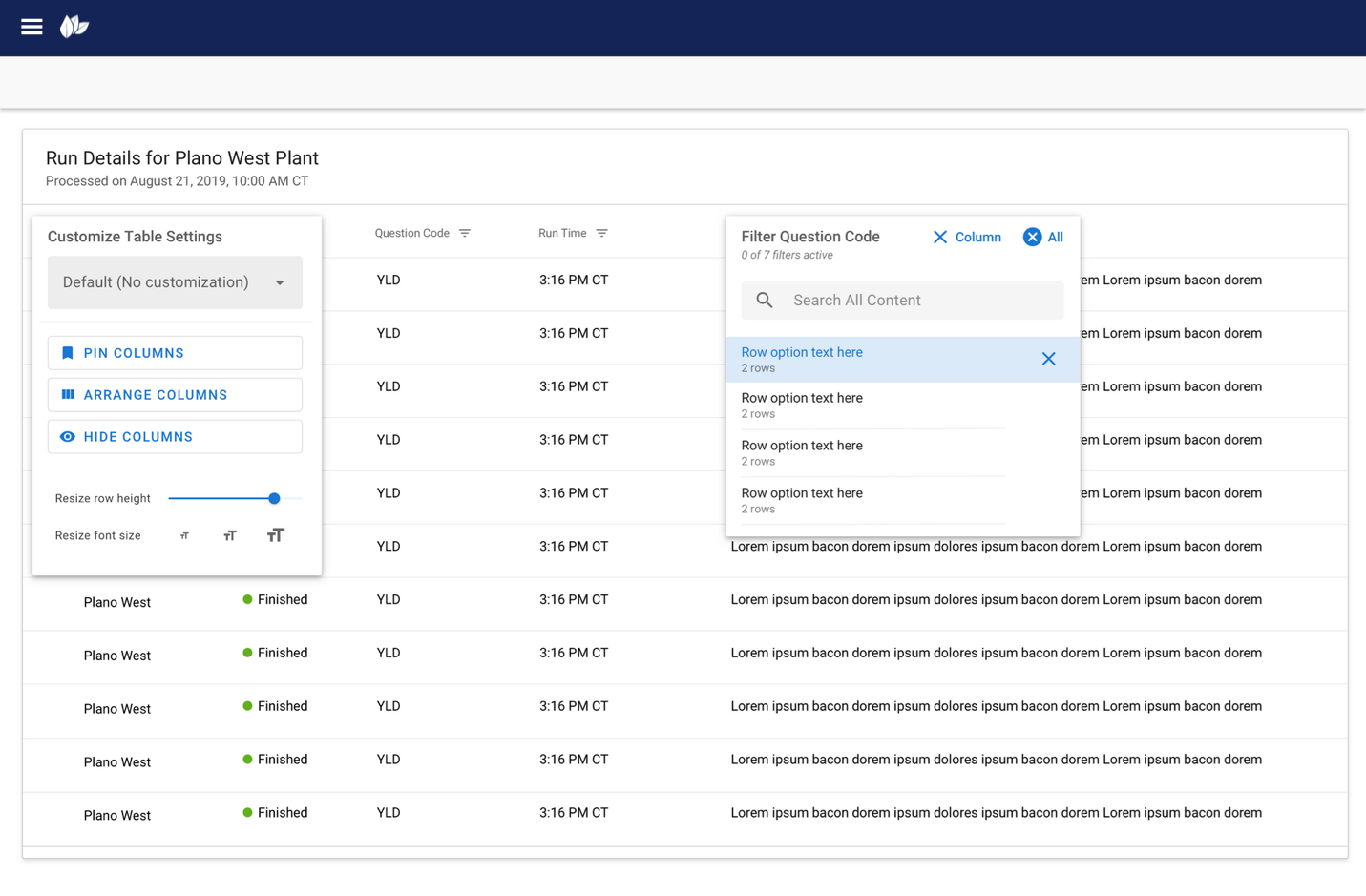Viewport: 1366px width, 896px height.
Task: Select the smallest font size icon
Action: [184, 536]
